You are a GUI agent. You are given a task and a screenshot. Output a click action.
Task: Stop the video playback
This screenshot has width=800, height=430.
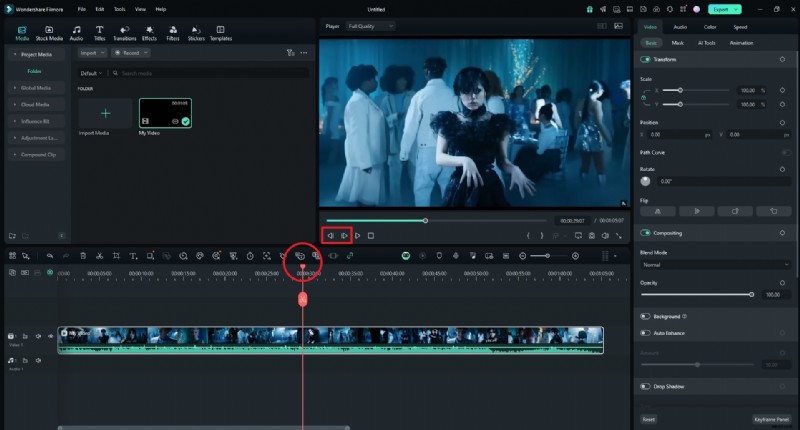click(371, 236)
